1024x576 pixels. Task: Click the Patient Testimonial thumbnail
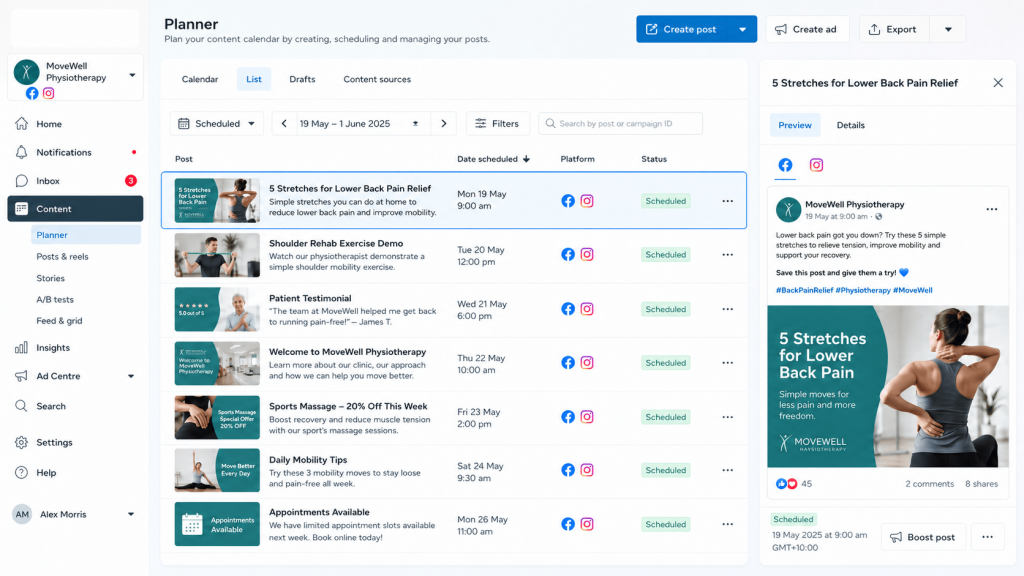pyautogui.click(x=217, y=310)
